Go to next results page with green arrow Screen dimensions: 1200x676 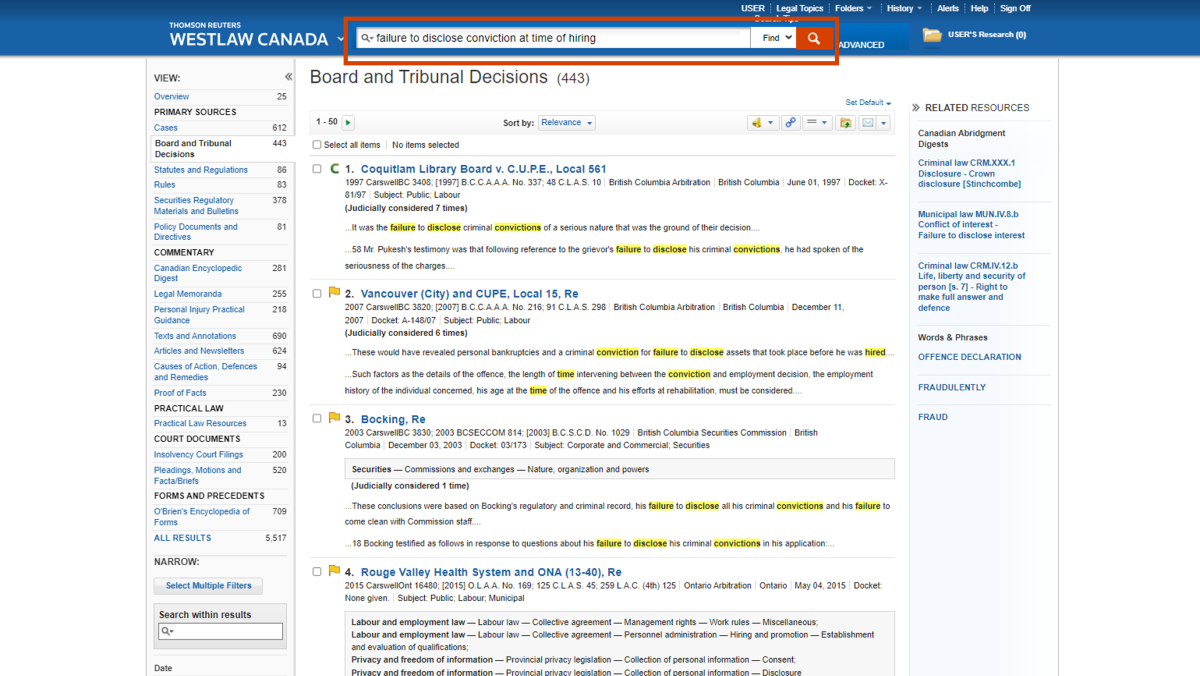point(348,122)
